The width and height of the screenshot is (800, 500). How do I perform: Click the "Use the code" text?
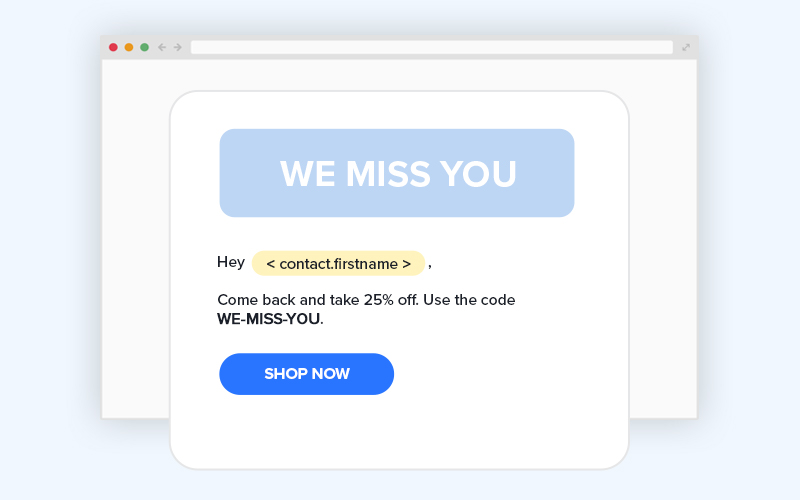point(469,299)
